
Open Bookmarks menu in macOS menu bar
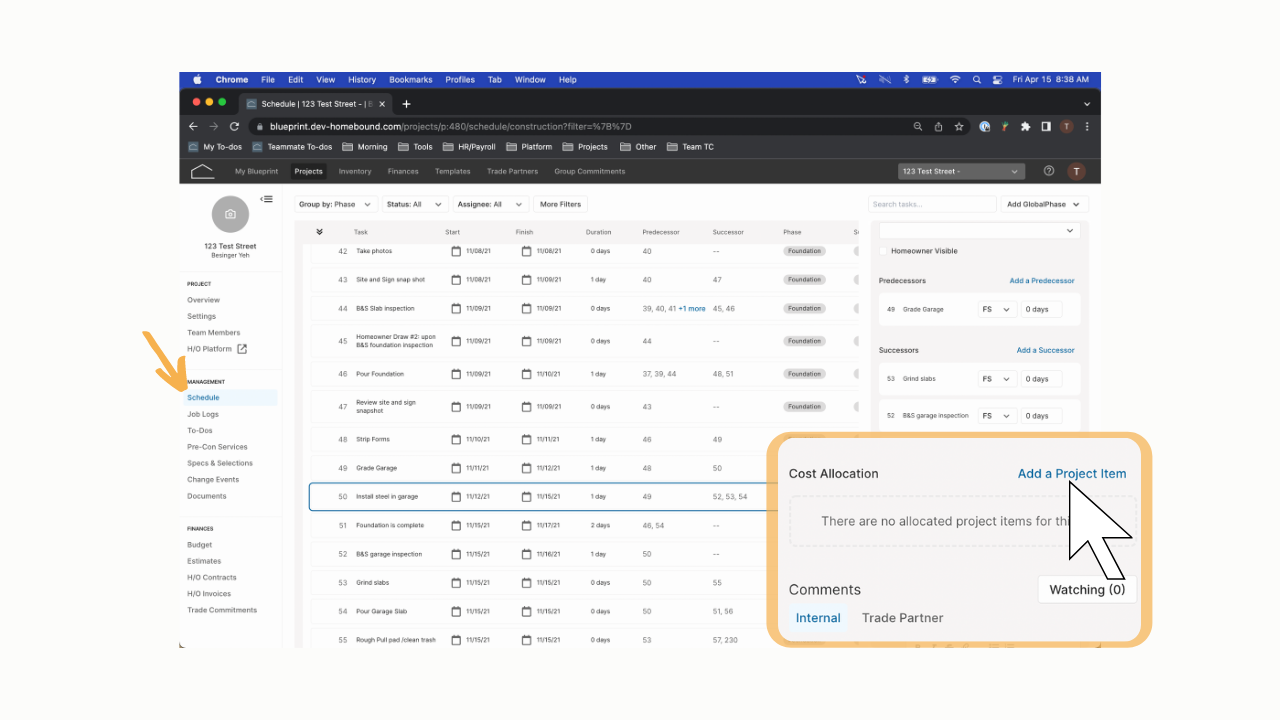coord(411,80)
